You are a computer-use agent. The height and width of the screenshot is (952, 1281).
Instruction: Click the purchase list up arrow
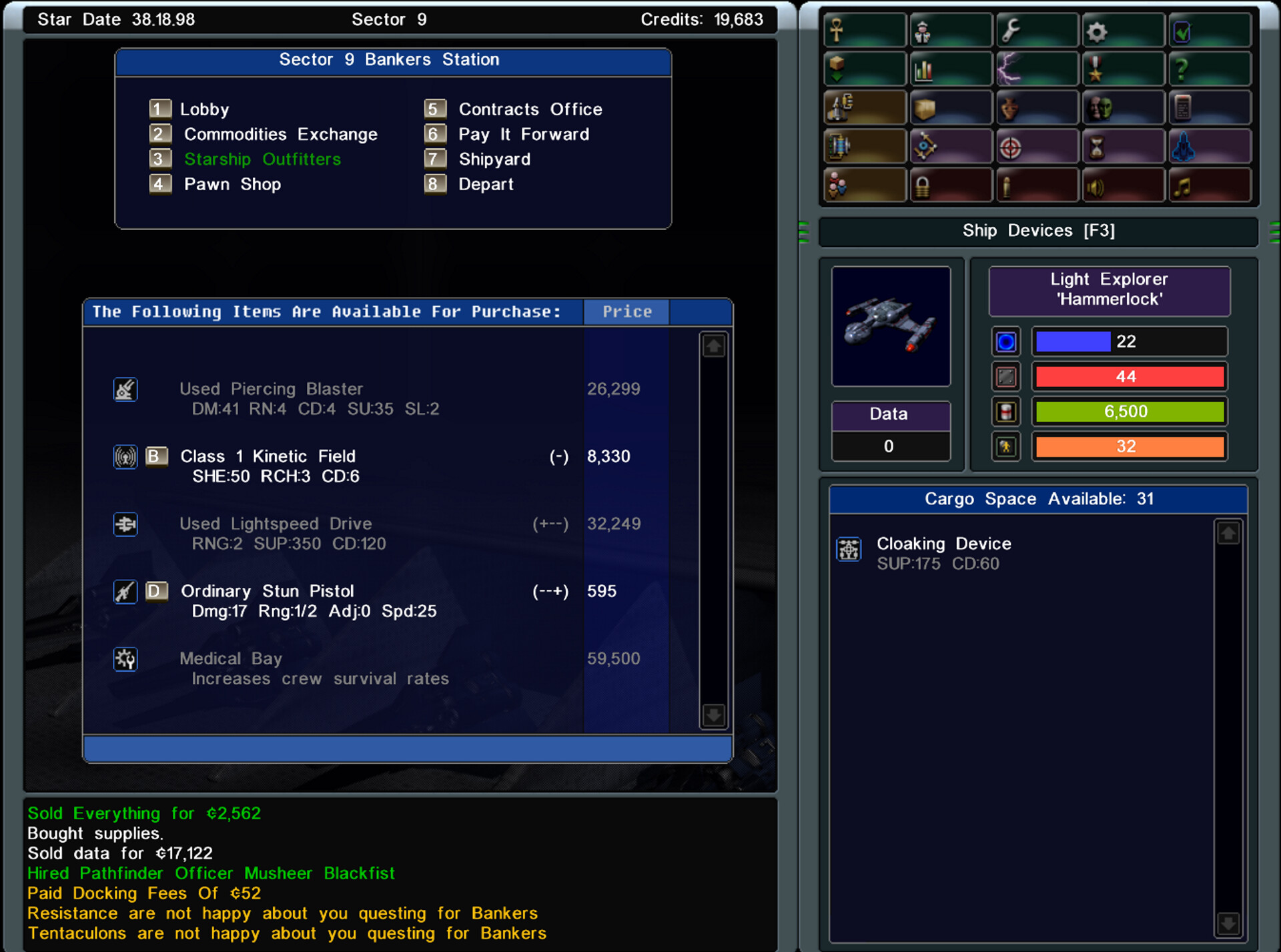tap(713, 346)
